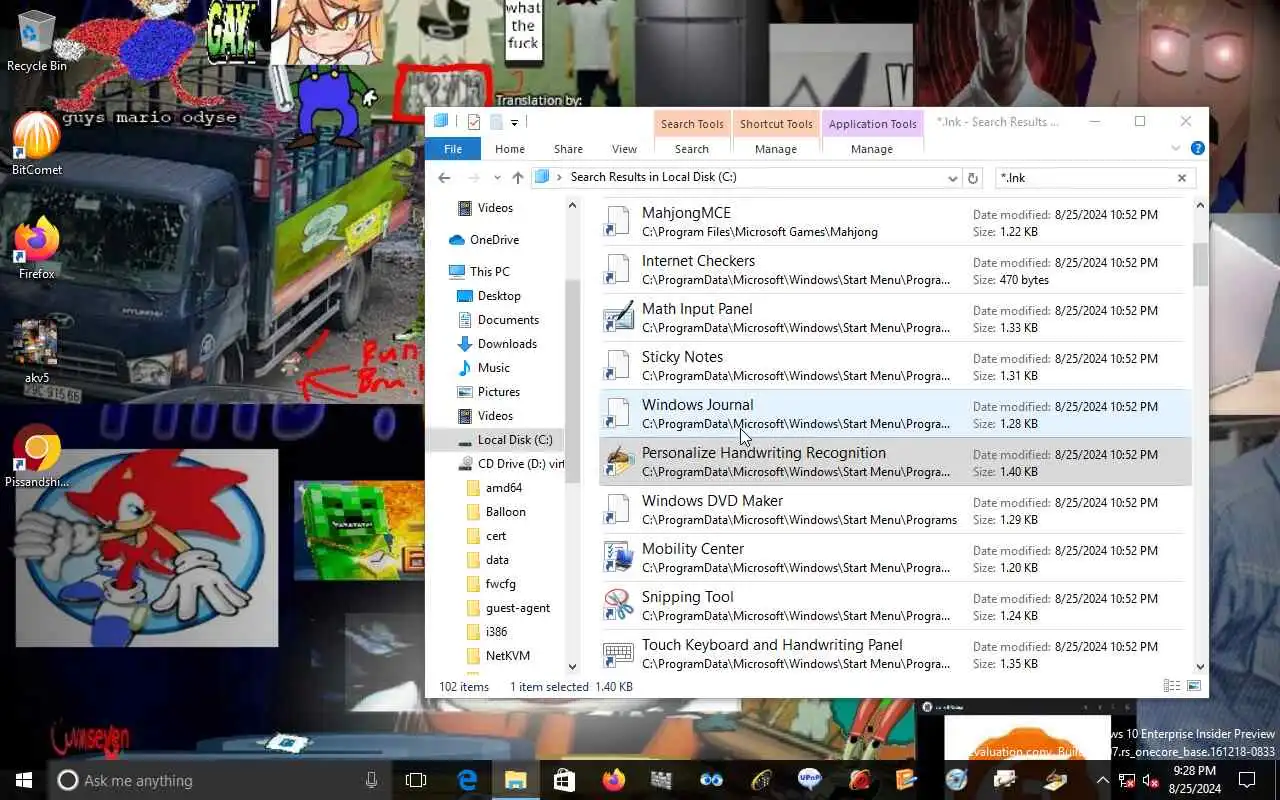Open Explorer Help question mark icon

1197,148
